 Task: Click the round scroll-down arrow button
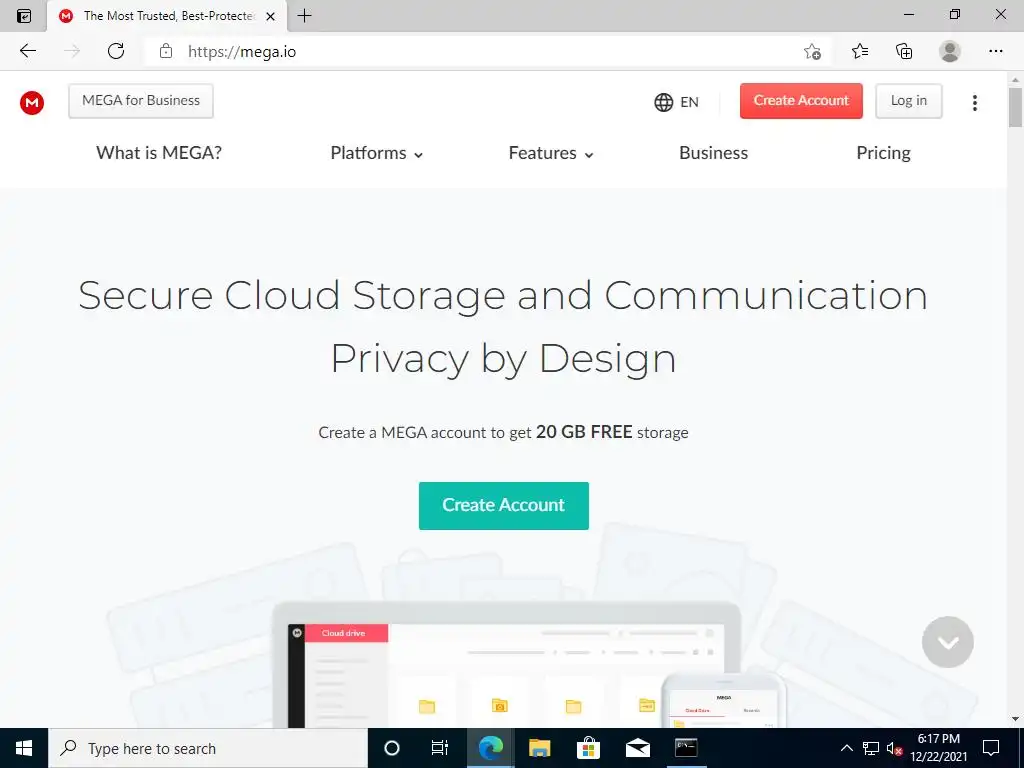[x=948, y=642]
